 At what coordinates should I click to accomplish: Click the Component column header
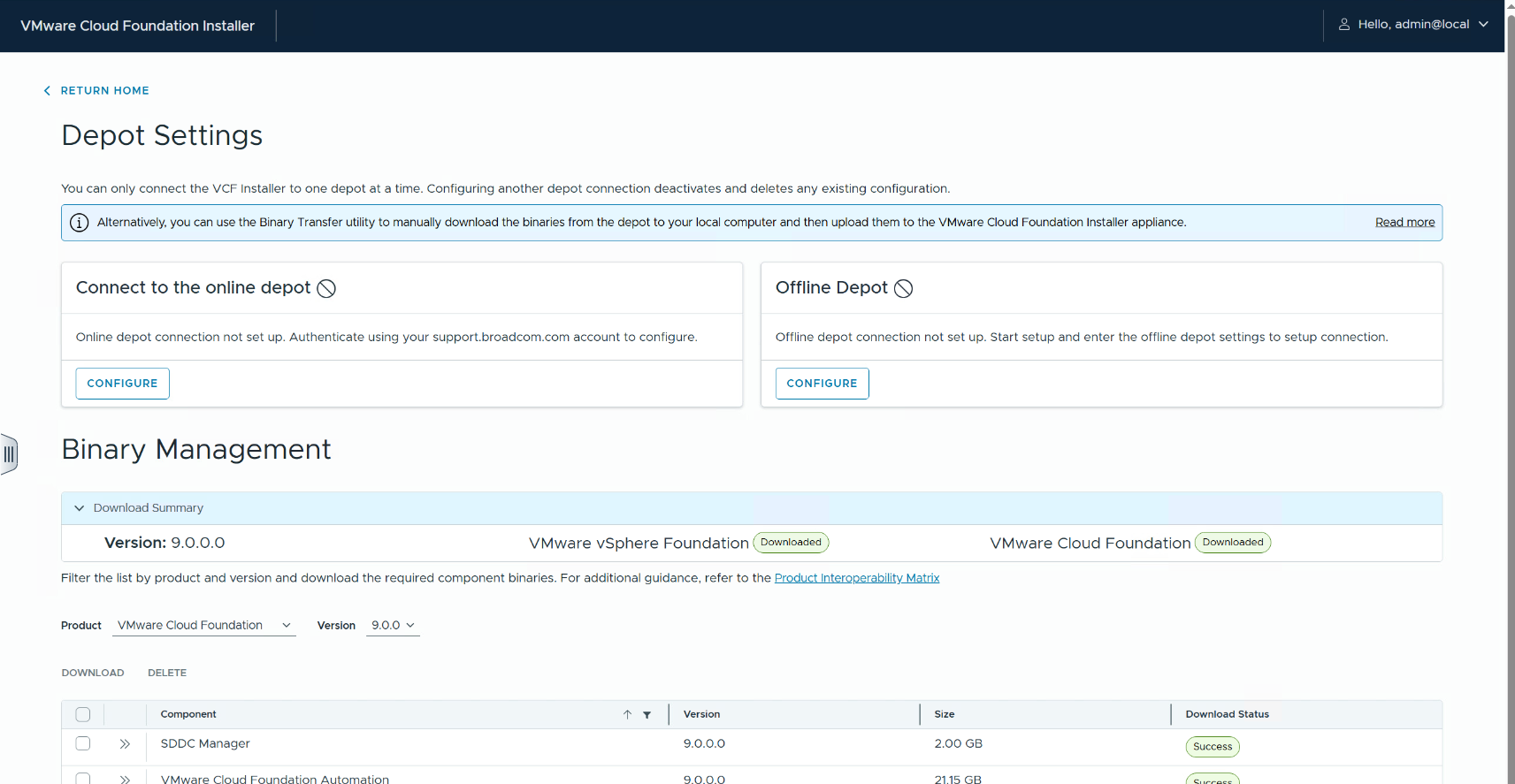coord(188,715)
